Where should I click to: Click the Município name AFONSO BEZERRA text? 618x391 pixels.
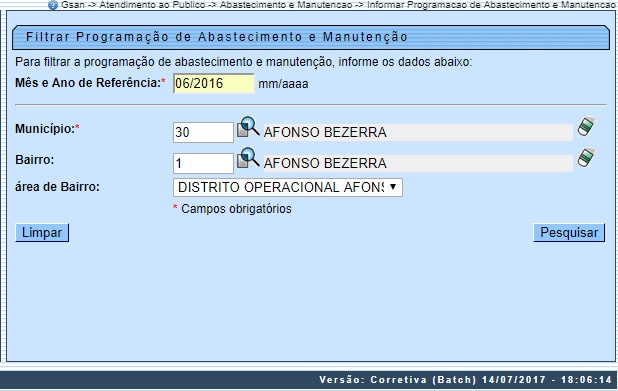point(325,132)
